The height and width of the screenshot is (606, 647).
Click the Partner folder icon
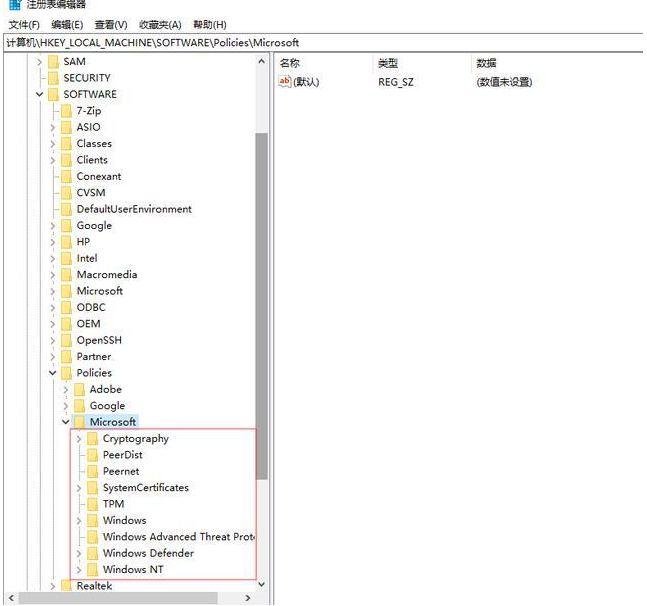[66, 356]
